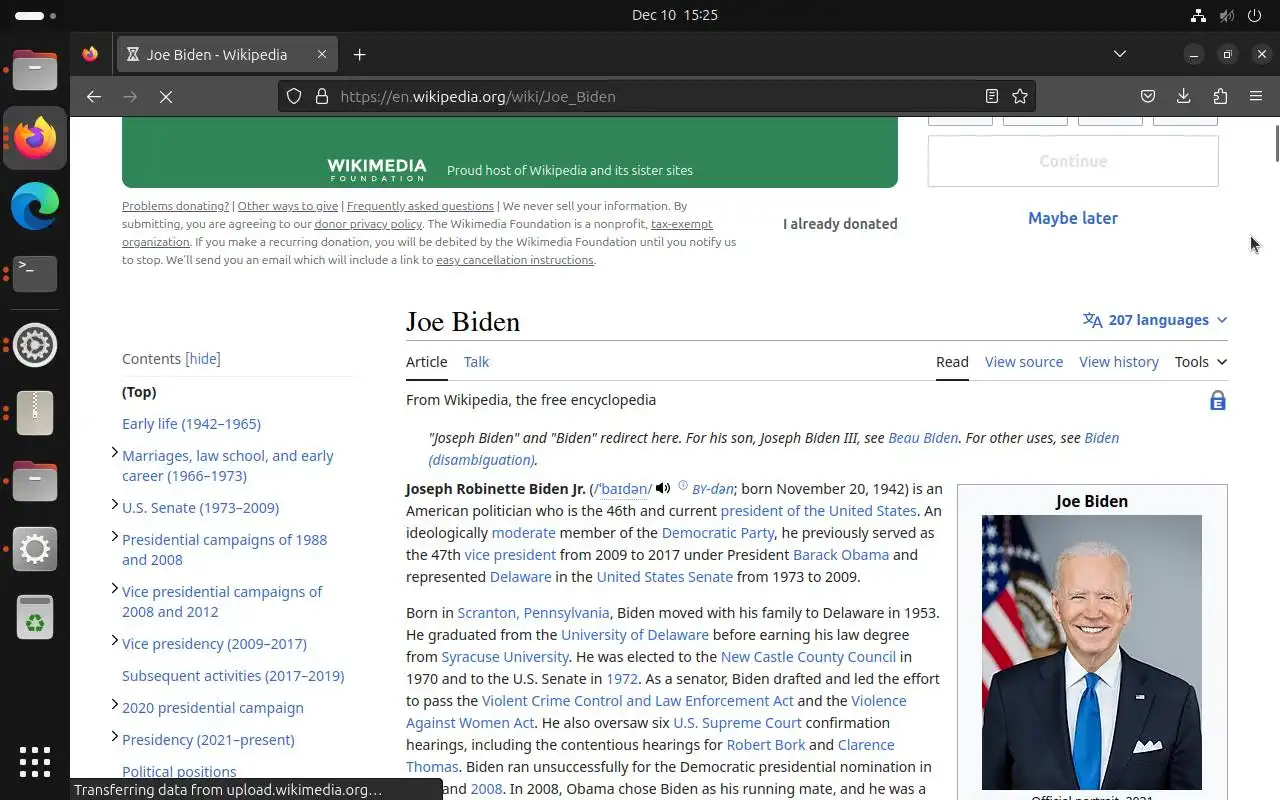
Task: Open the Beau Biden link
Action: tap(923, 438)
